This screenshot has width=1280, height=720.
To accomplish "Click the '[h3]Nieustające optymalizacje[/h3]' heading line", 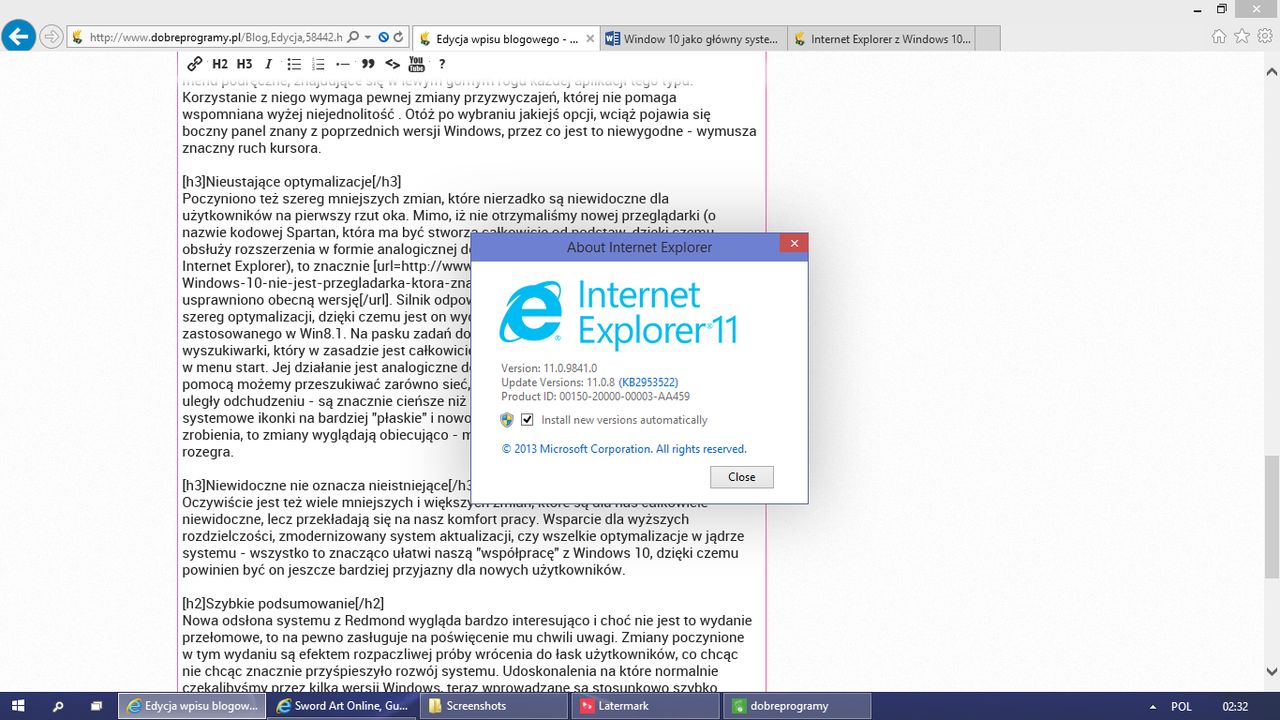I will 292,181.
